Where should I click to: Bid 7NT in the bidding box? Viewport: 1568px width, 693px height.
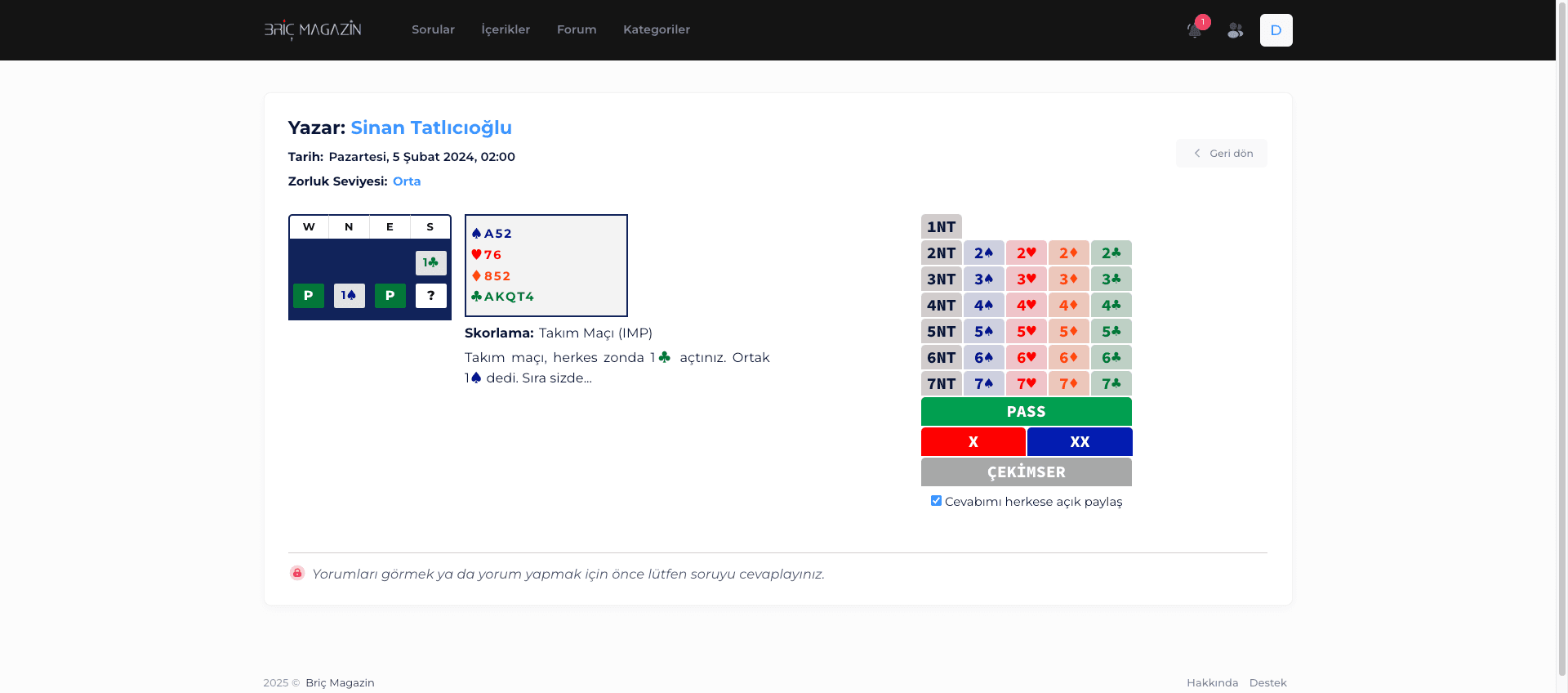942,383
